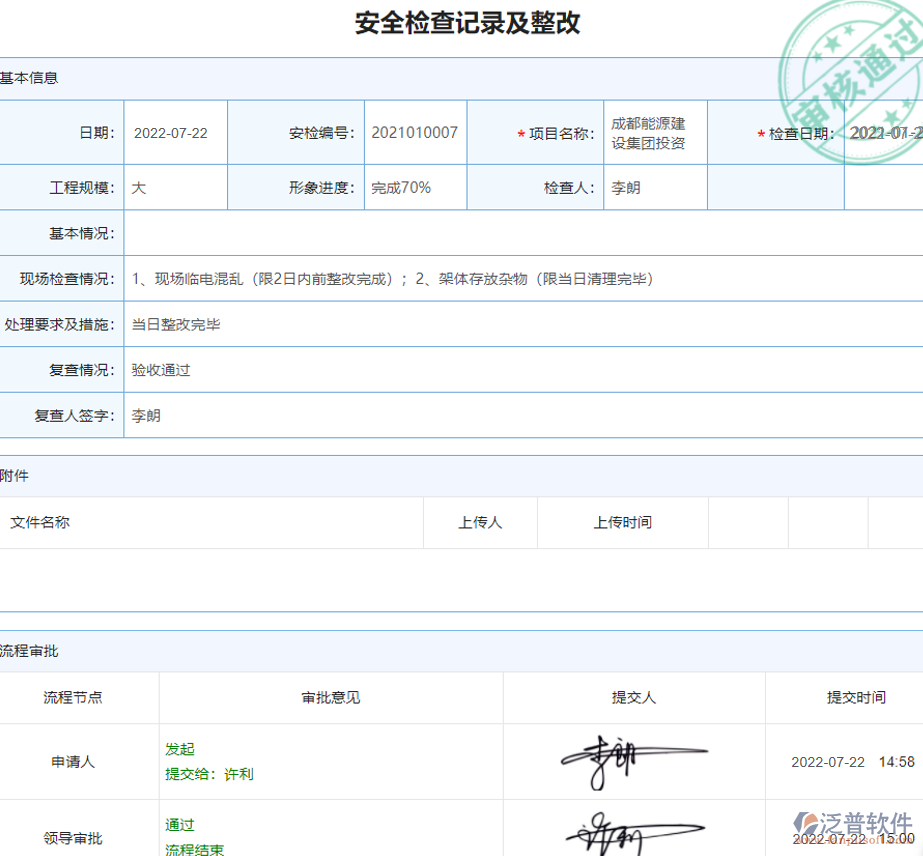This screenshot has height=856, width=923.
Task: Select the 形象进度 cell showing 完成70%
Action: tap(415, 187)
